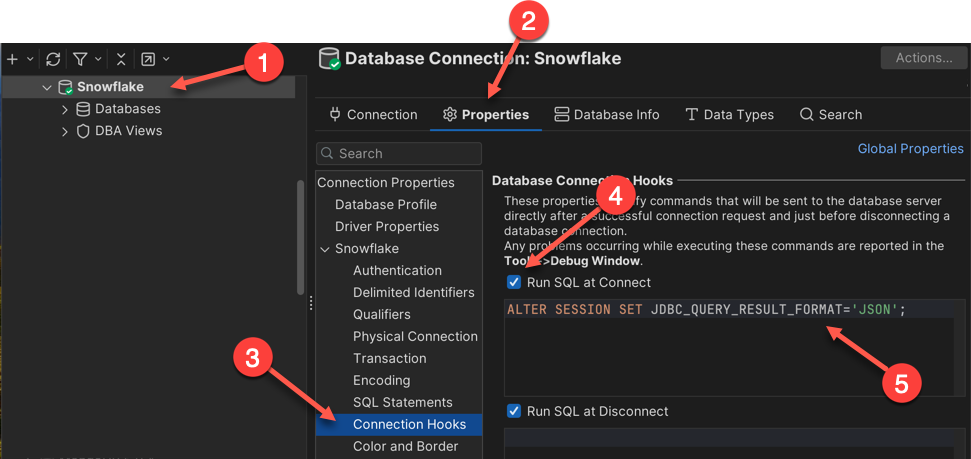Click the Actions... button
971x459 pixels.
click(923, 58)
